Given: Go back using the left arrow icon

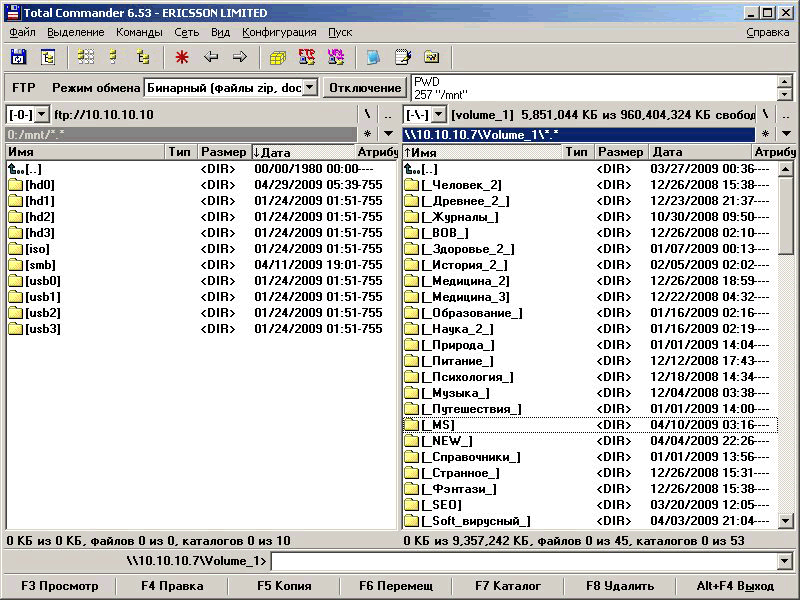Looking at the screenshot, I should point(211,57).
